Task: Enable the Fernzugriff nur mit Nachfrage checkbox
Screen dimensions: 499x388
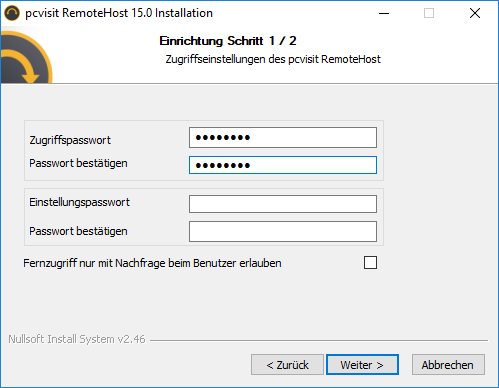Action: coord(370,263)
